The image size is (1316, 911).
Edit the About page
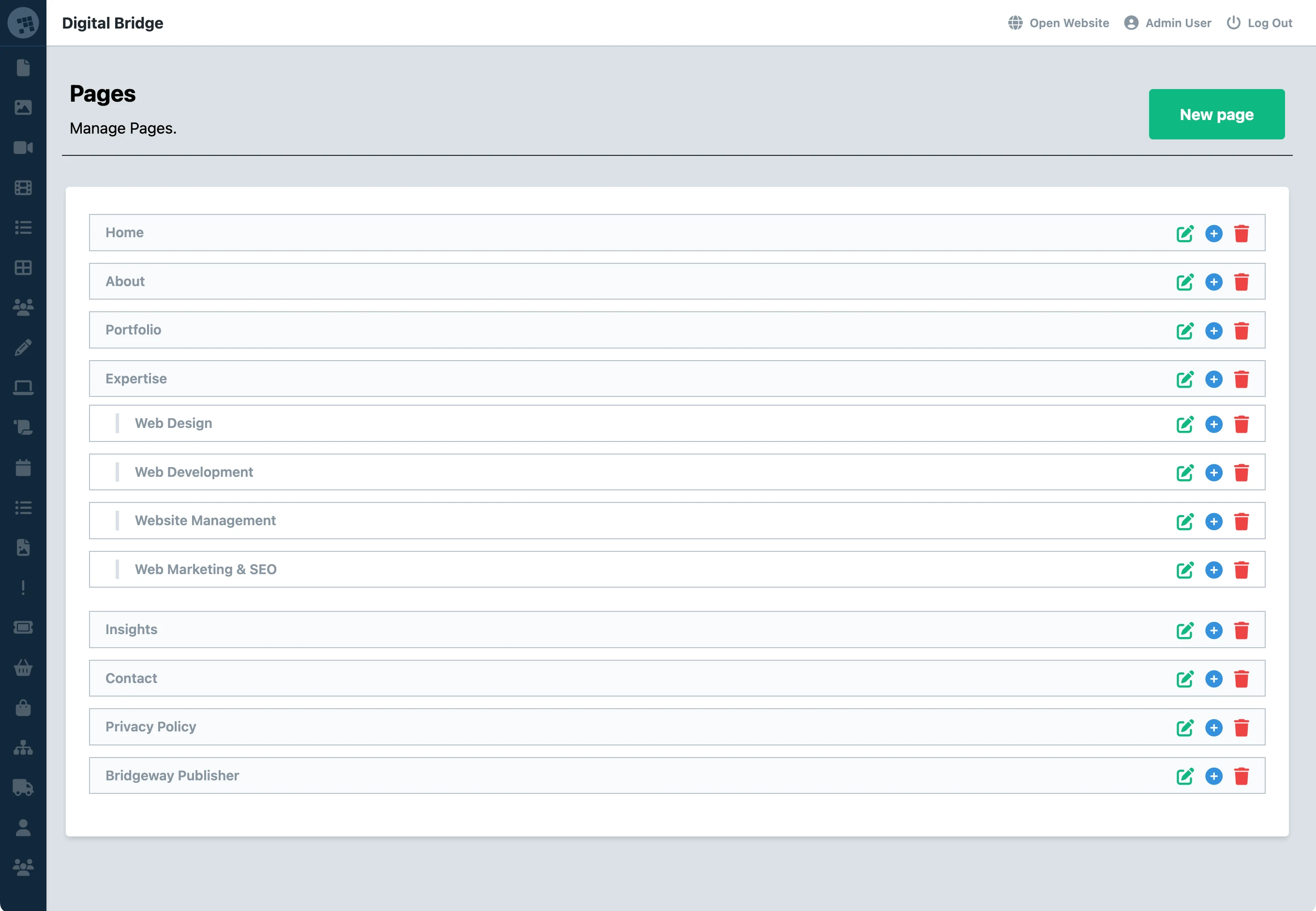coord(1185,282)
